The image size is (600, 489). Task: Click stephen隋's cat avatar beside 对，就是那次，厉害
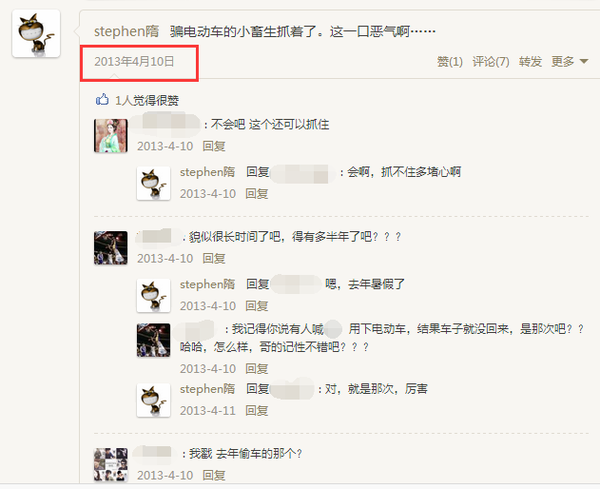point(153,400)
